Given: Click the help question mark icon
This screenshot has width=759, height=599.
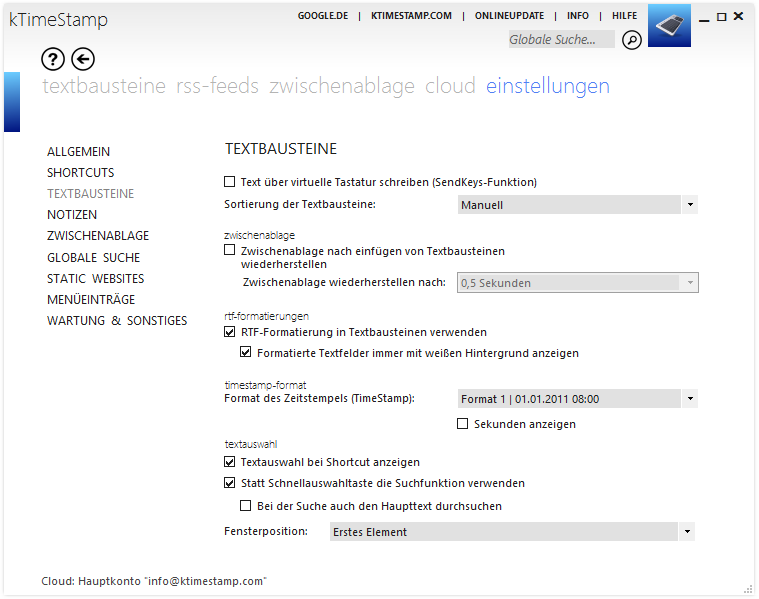Looking at the screenshot, I should click(53, 60).
